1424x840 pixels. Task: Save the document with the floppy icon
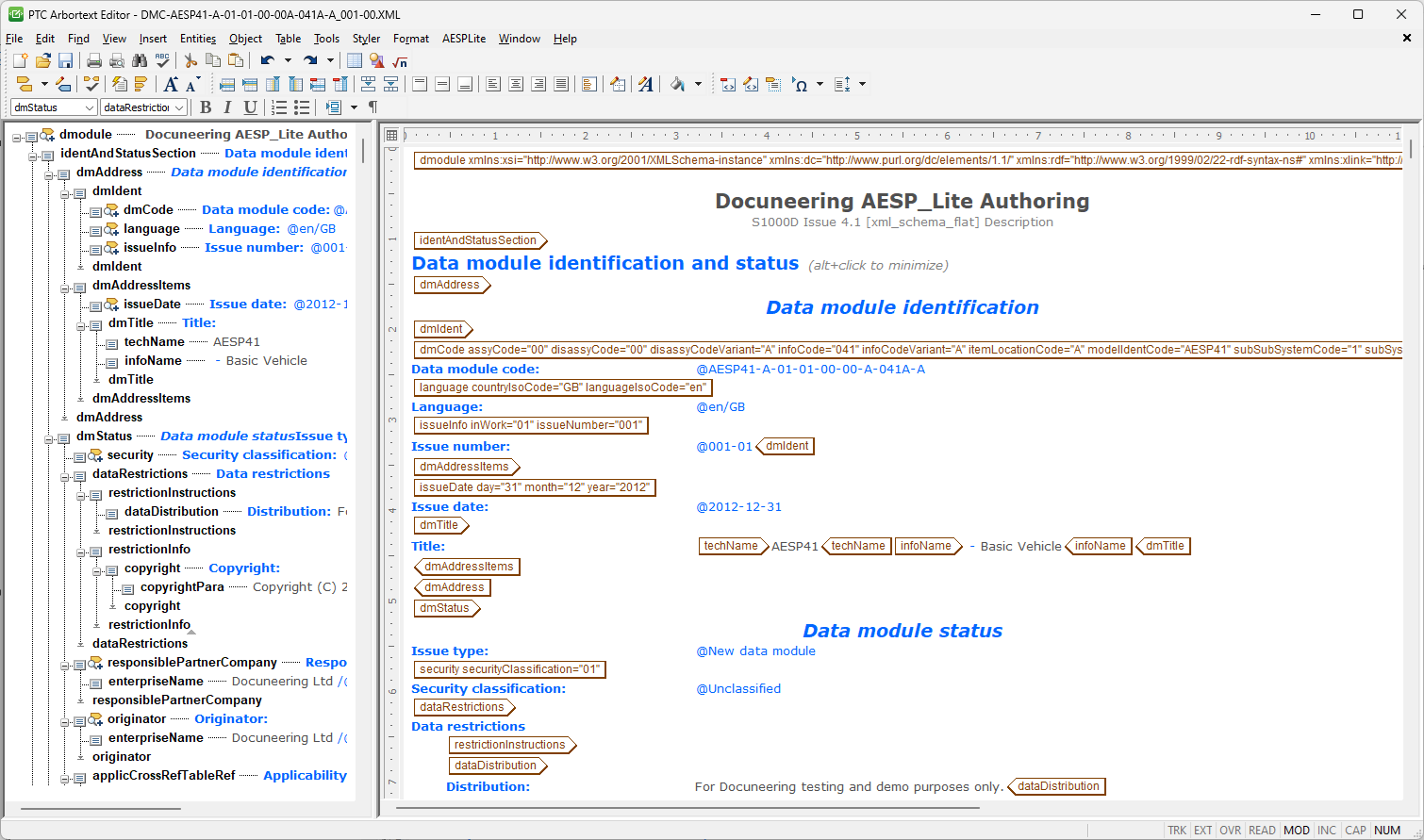click(x=66, y=60)
